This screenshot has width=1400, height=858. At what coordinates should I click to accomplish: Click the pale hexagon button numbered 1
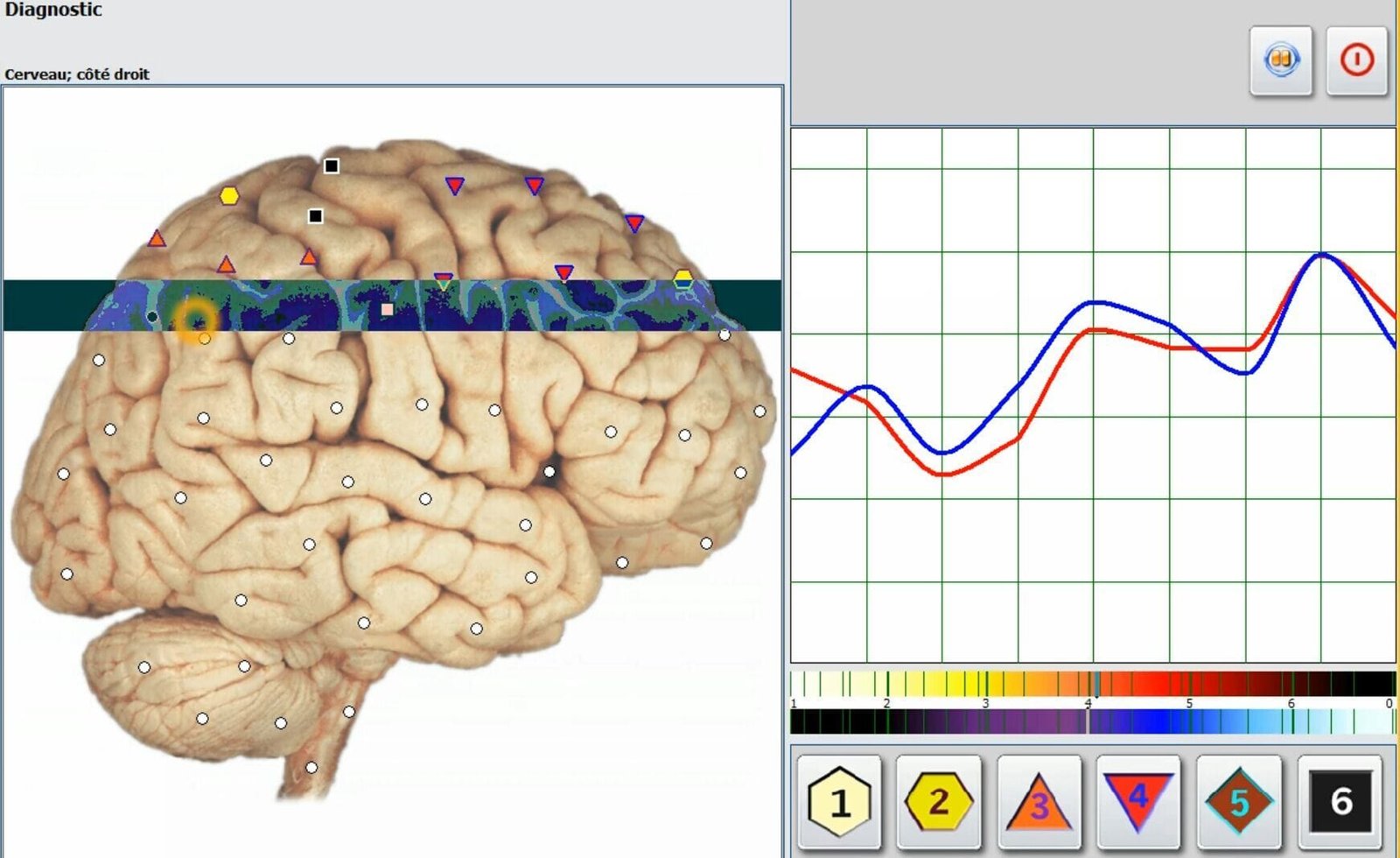(x=838, y=801)
